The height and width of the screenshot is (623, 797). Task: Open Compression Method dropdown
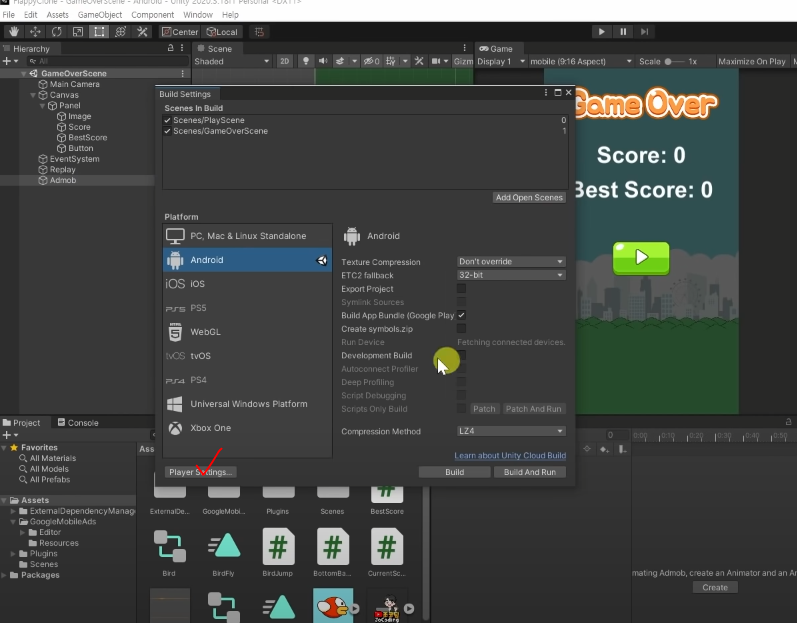[511, 431]
